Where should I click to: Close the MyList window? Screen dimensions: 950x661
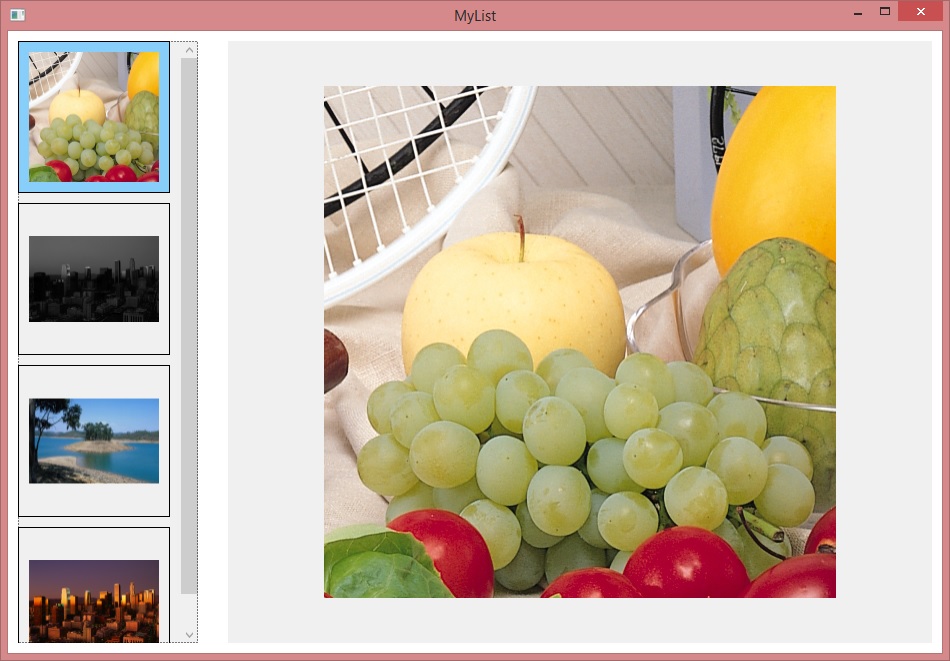(918, 12)
